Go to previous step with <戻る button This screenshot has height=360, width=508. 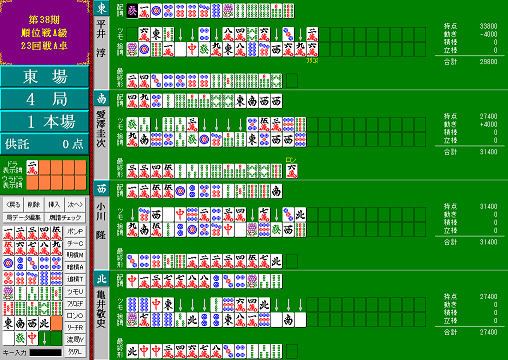click(13, 204)
